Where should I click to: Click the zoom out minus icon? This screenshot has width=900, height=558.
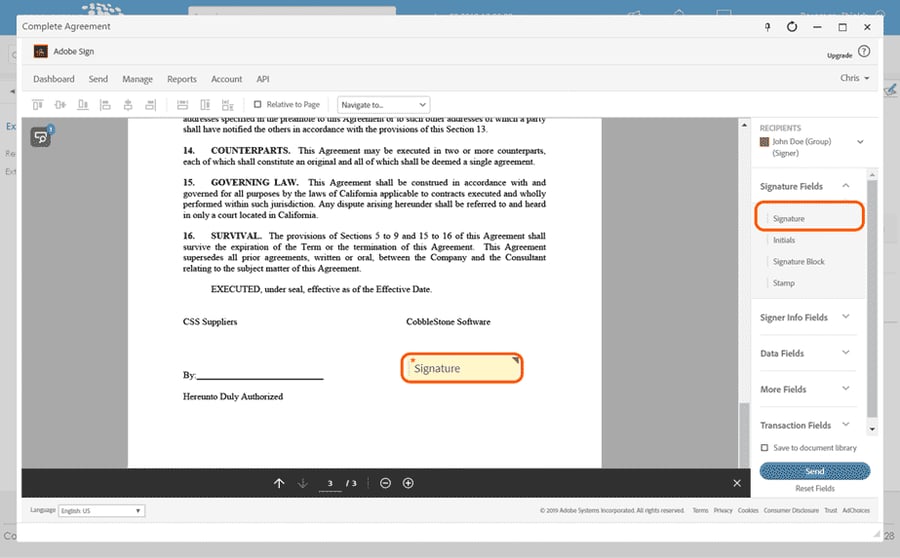pos(385,483)
